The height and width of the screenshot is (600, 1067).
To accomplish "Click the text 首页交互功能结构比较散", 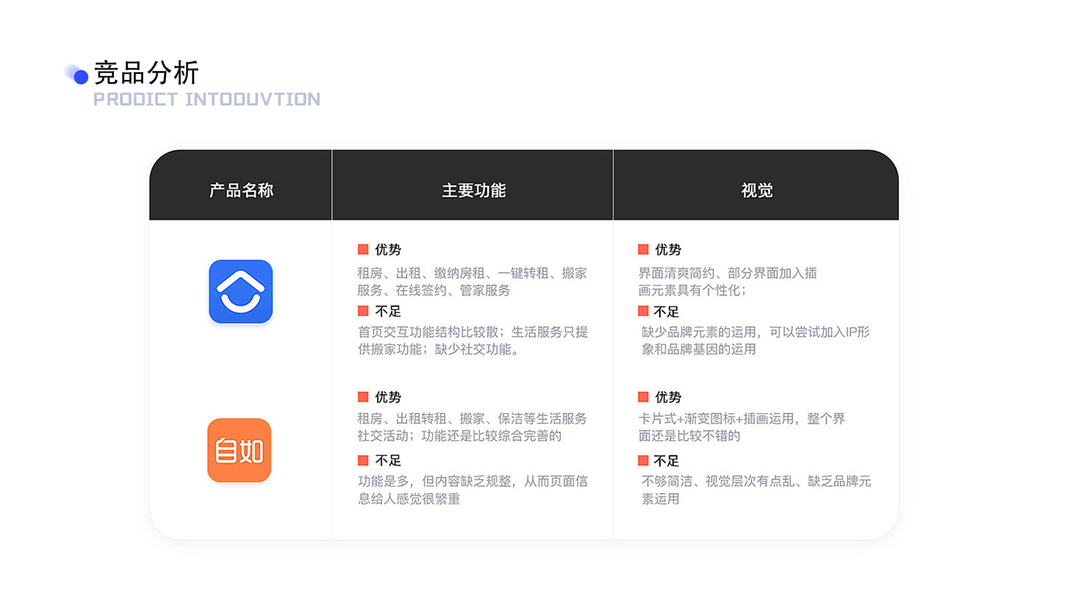I will tap(428, 332).
